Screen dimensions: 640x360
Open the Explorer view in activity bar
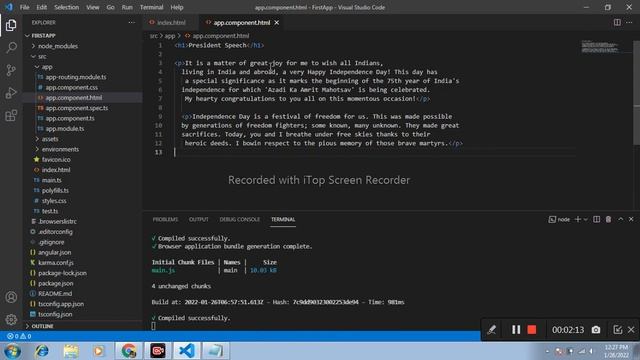coord(11,25)
